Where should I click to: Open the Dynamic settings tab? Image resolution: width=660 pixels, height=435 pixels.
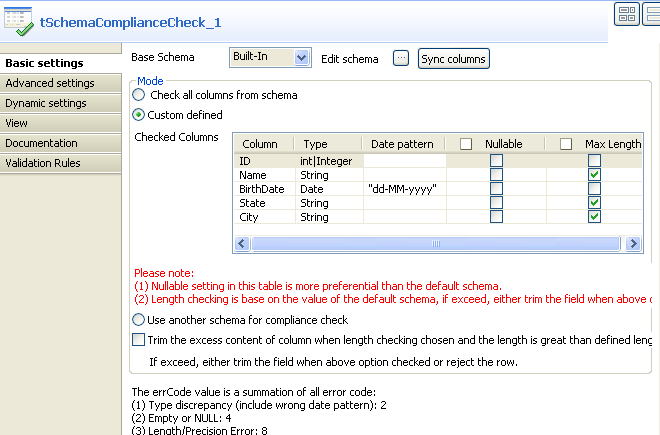click(x=61, y=103)
